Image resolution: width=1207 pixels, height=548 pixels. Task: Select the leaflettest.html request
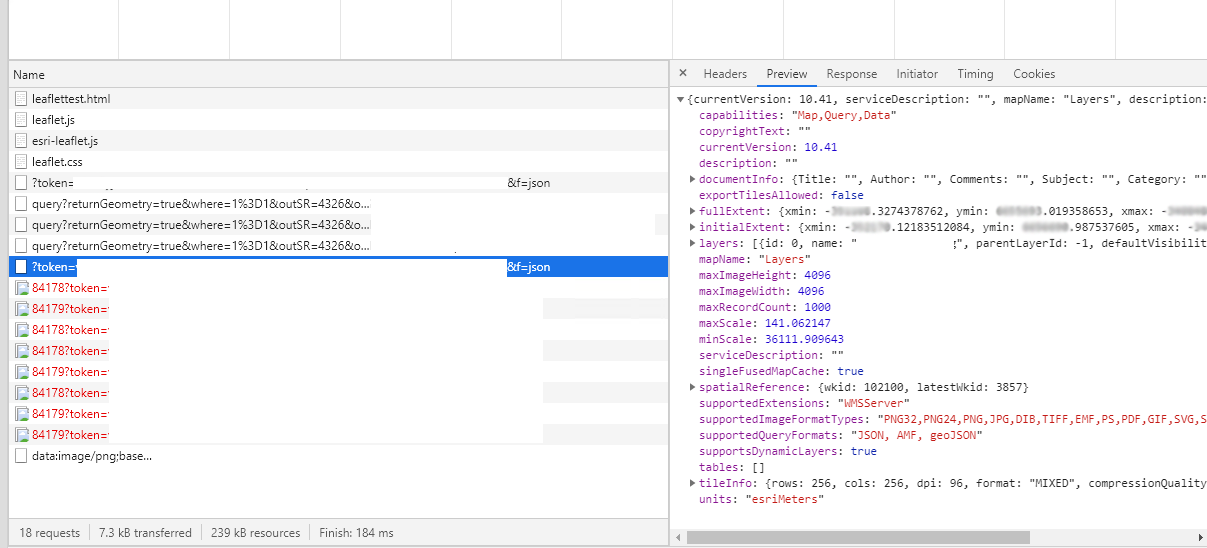[339, 99]
